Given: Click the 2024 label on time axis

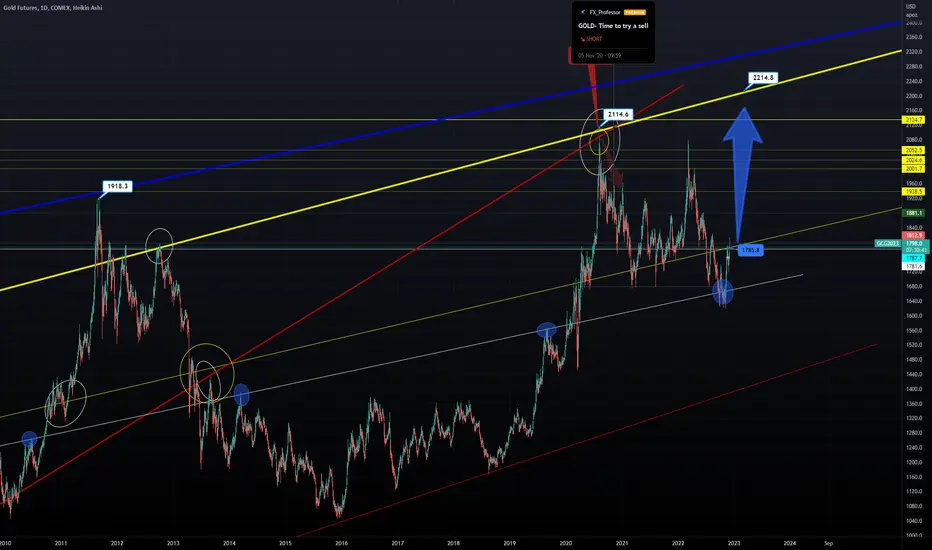Looking at the screenshot, I should (790, 543).
